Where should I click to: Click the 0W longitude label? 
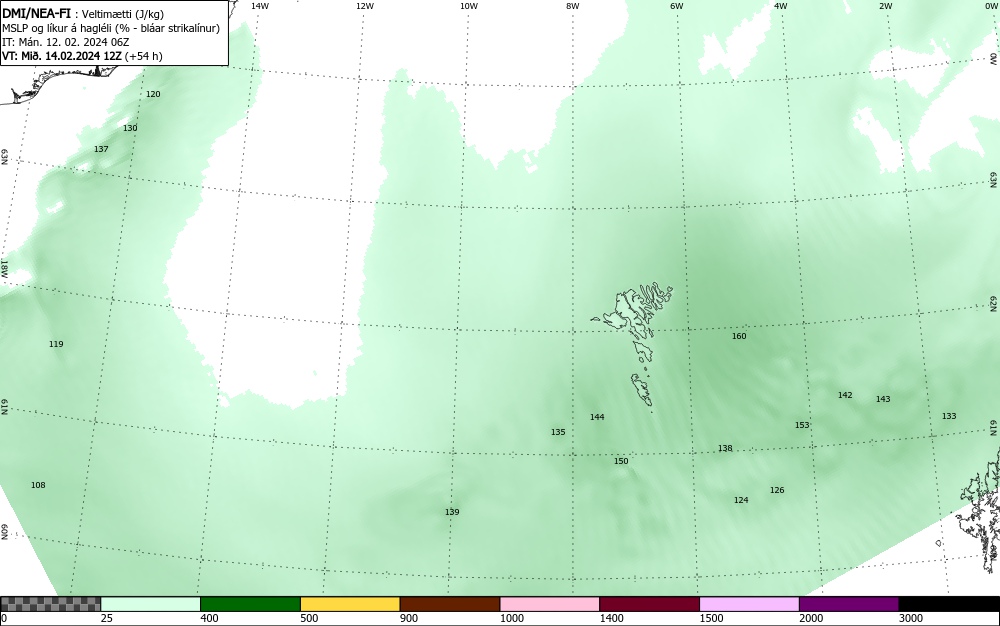click(990, 6)
